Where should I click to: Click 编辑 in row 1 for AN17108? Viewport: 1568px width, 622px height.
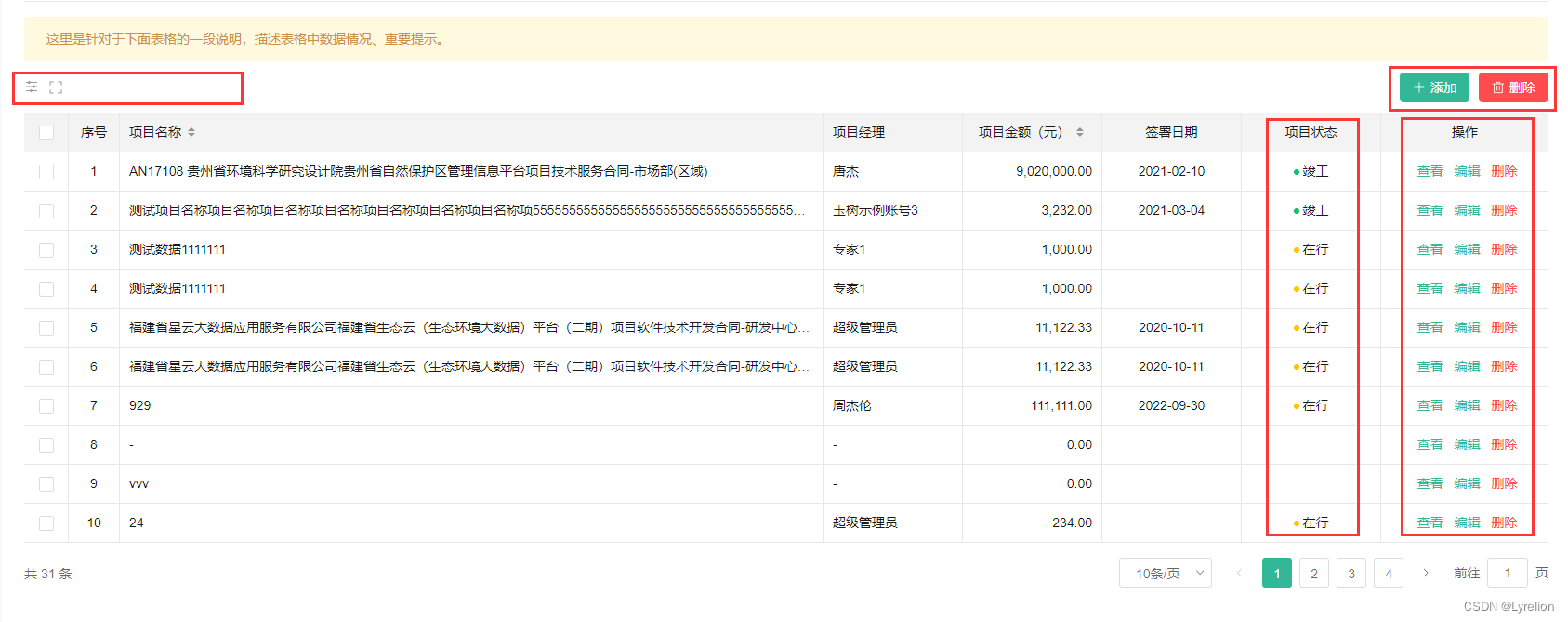[x=1467, y=171]
